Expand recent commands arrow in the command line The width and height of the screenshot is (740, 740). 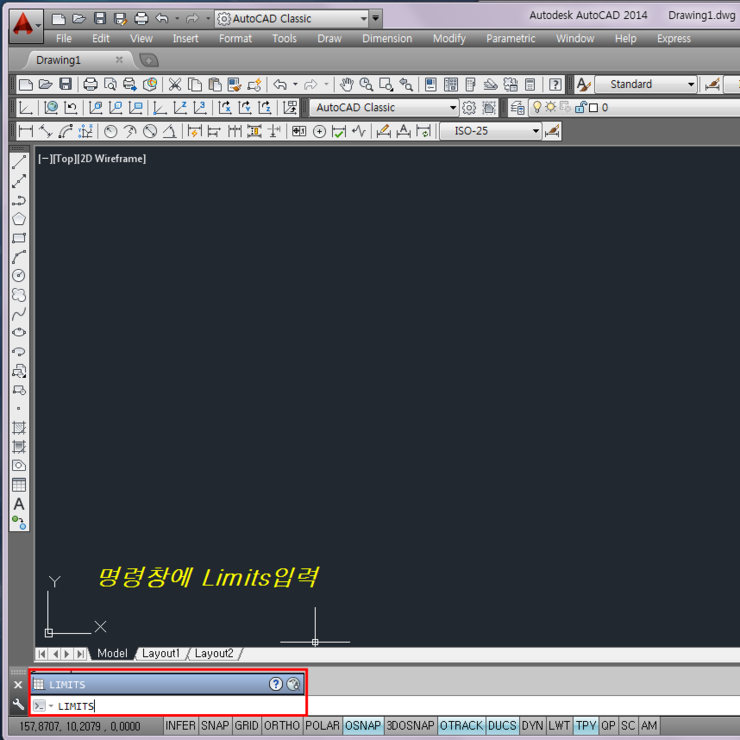pos(51,706)
